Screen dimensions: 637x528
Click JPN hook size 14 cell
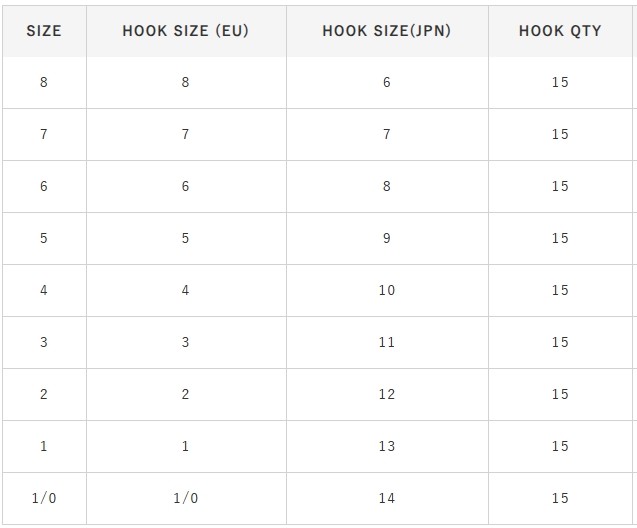pos(387,498)
